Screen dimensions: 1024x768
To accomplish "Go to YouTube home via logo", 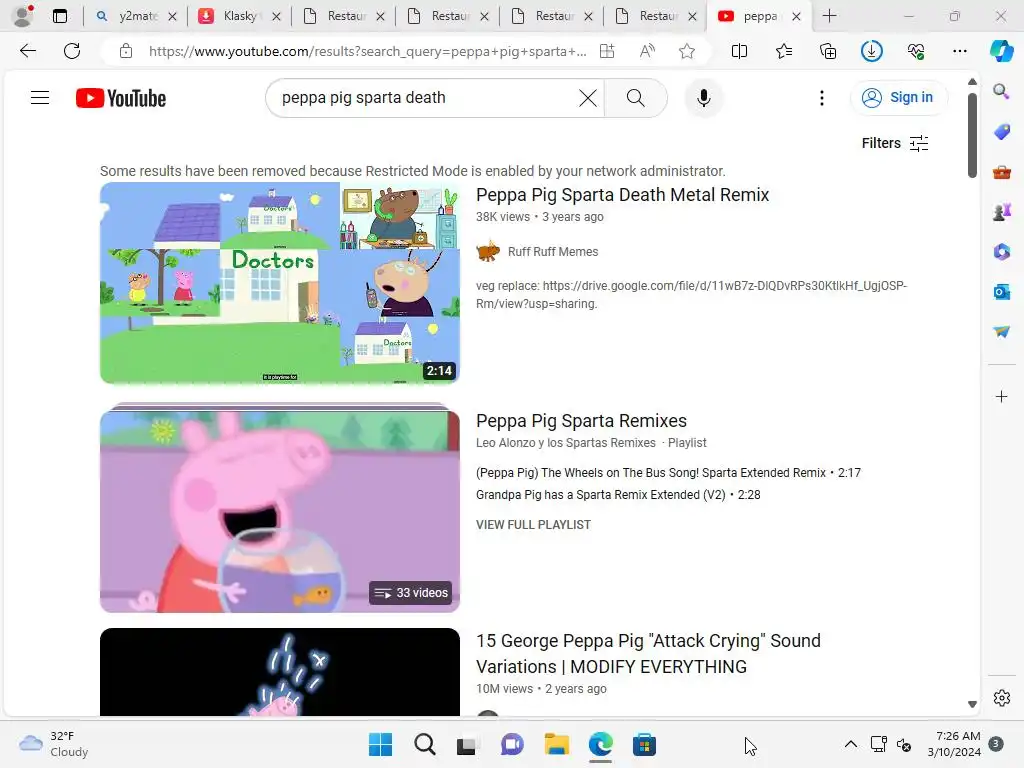I will 121,98.
